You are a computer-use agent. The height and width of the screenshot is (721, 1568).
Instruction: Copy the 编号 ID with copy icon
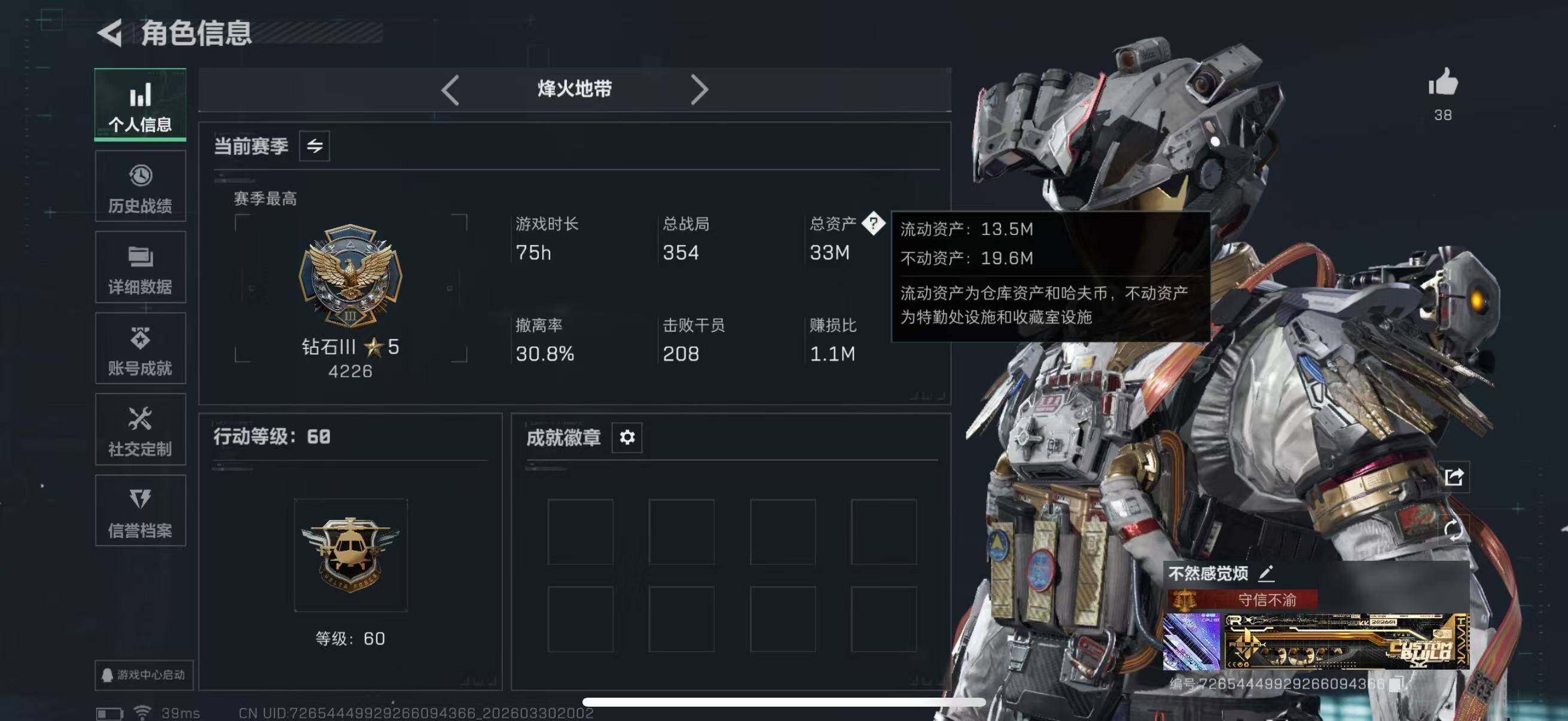[1396, 683]
